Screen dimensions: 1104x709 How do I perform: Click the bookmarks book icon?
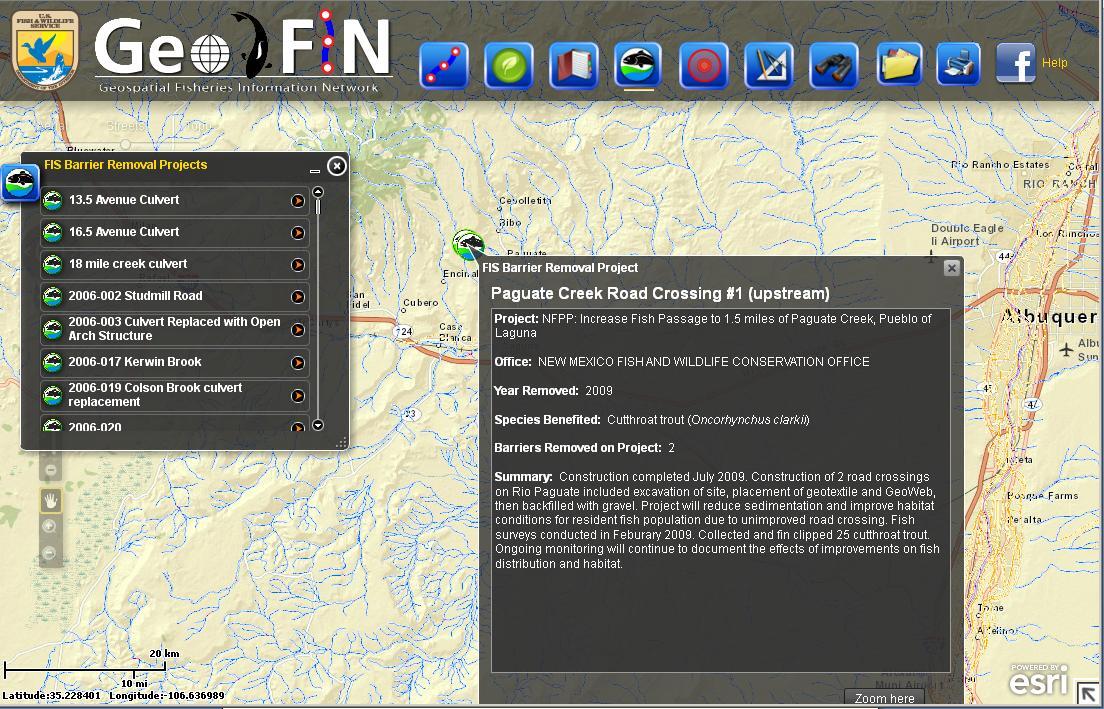click(x=574, y=63)
